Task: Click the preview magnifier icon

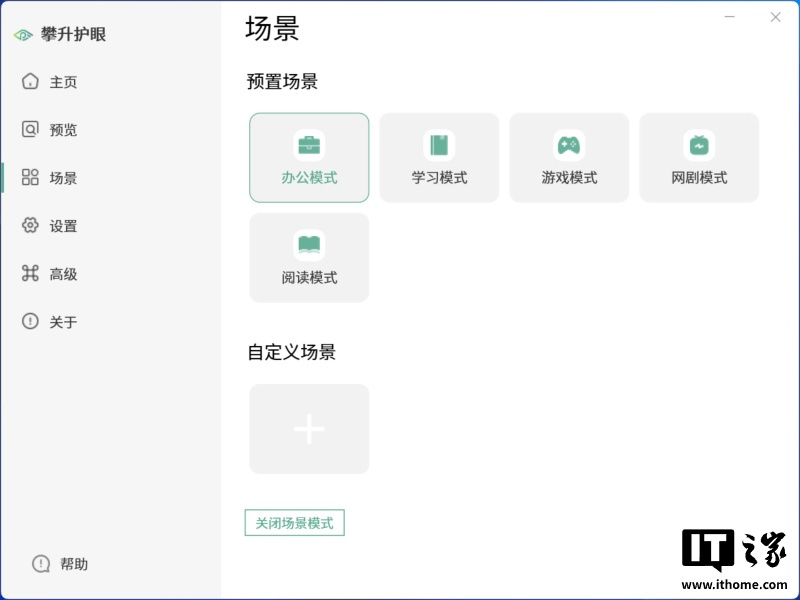Action: (x=30, y=129)
